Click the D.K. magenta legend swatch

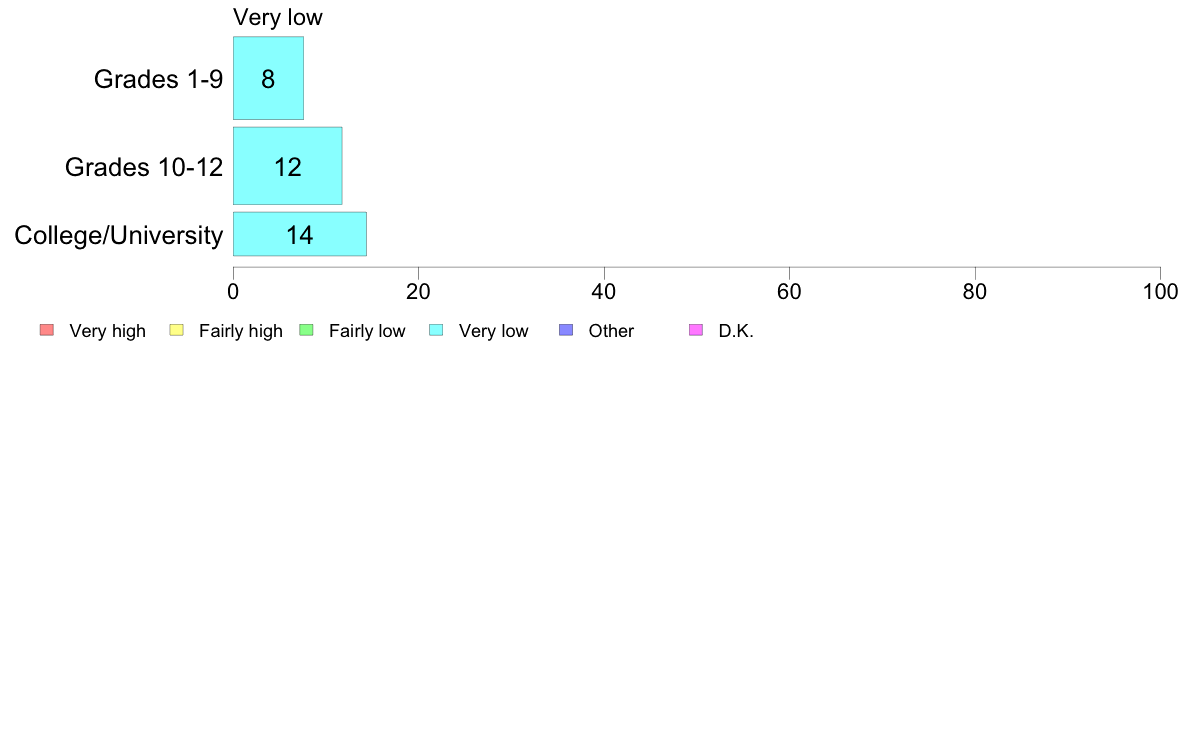coord(696,330)
